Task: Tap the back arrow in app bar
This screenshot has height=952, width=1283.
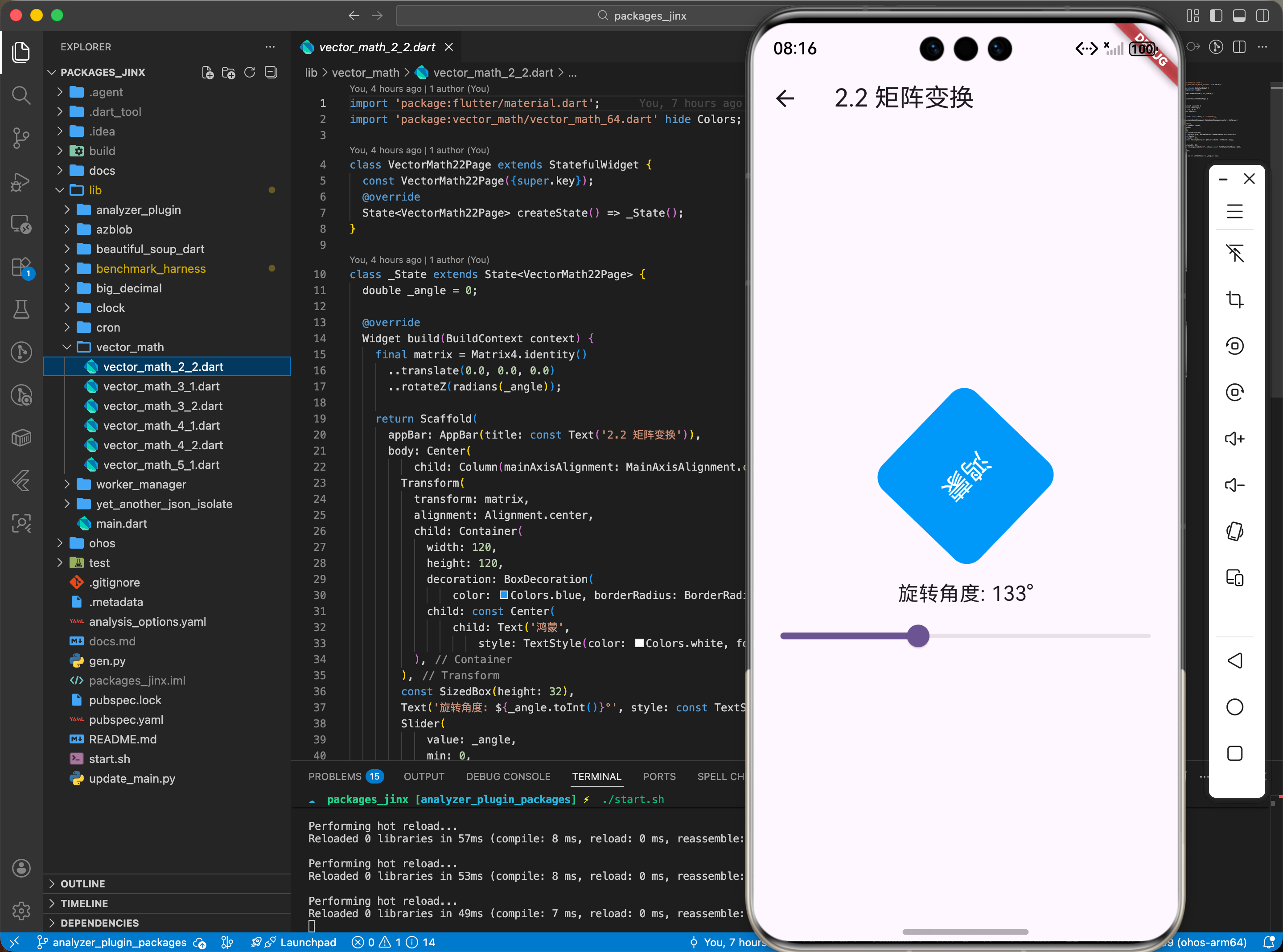Action: click(x=785, y=98)
